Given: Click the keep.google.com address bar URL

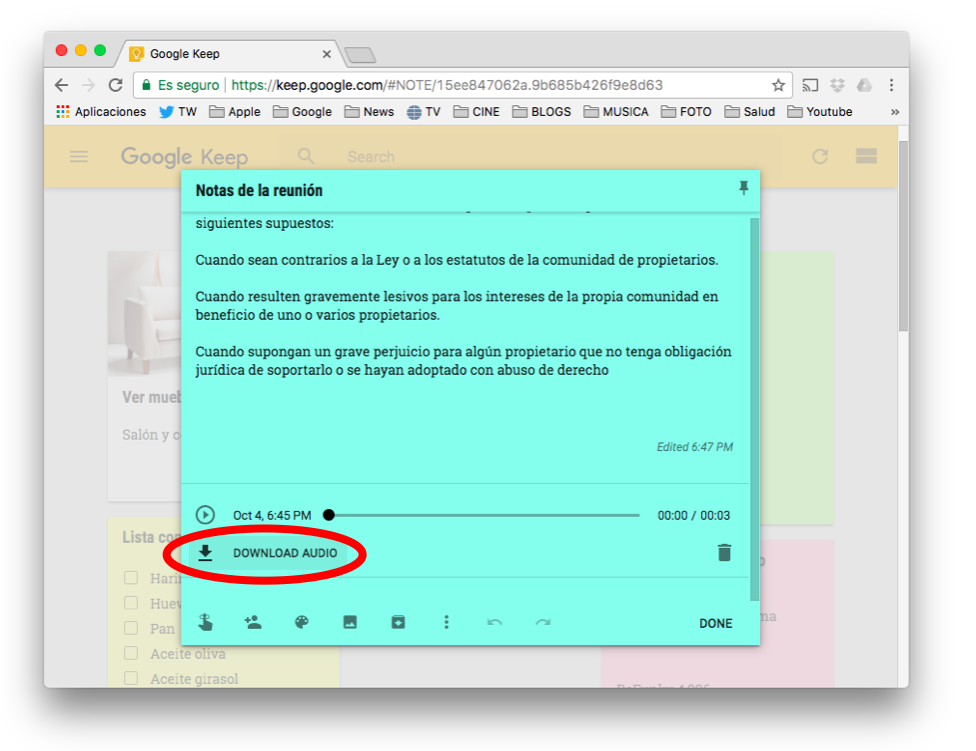Looking at the screenshot, I should pyautogui.click(x=447, y=85).
